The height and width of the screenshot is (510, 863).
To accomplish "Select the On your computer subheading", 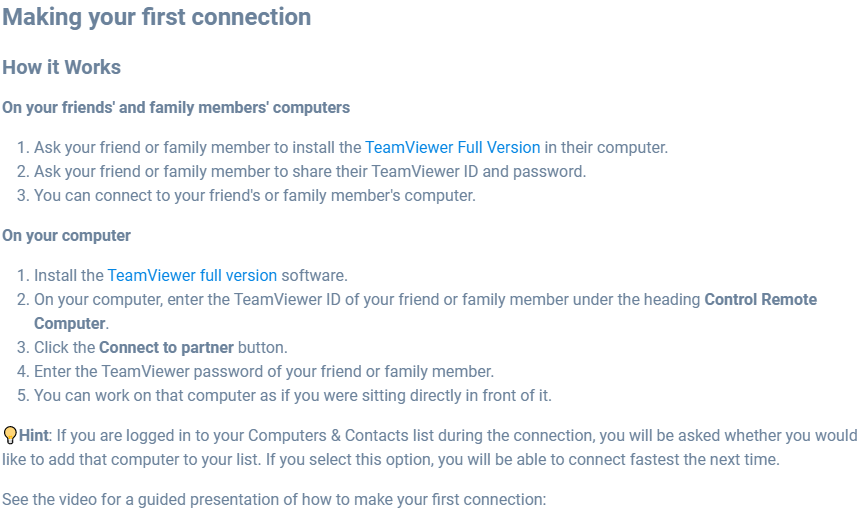I will point(67,235).
